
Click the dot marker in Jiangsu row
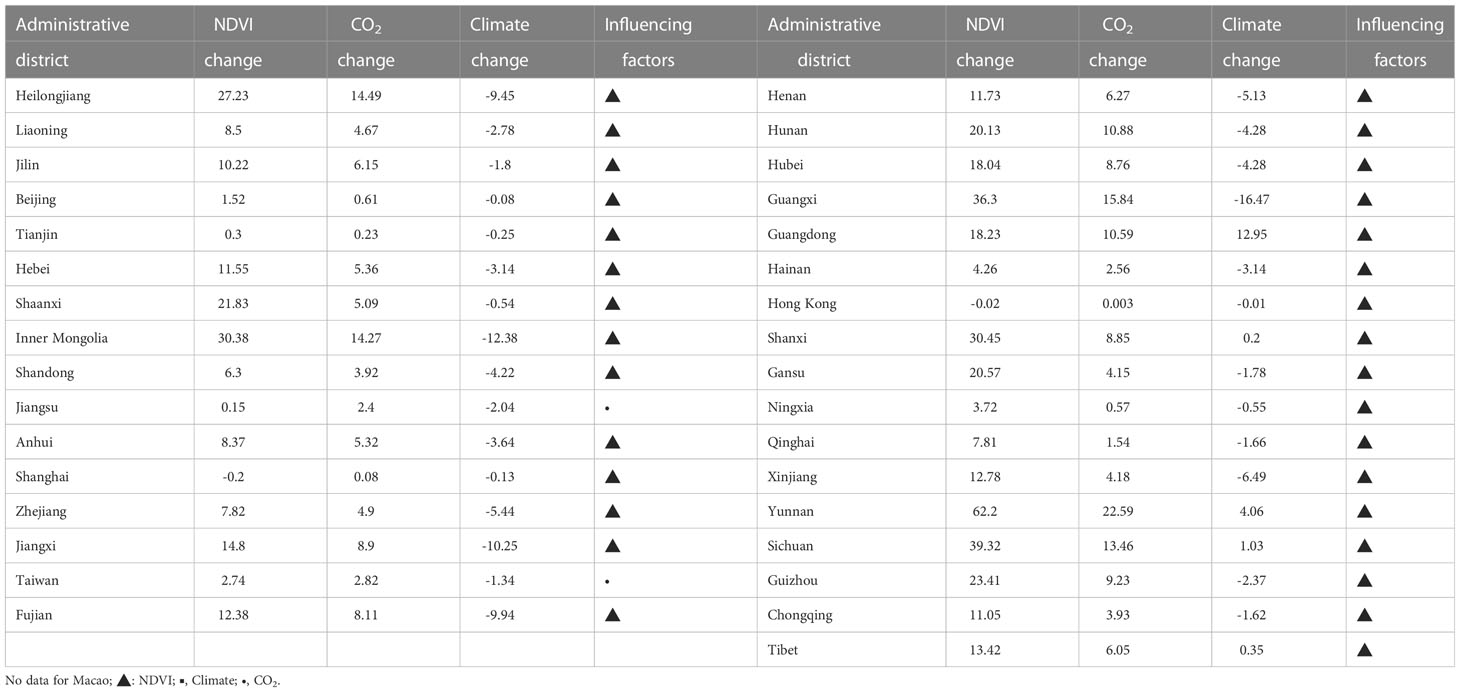click(608, 408)
